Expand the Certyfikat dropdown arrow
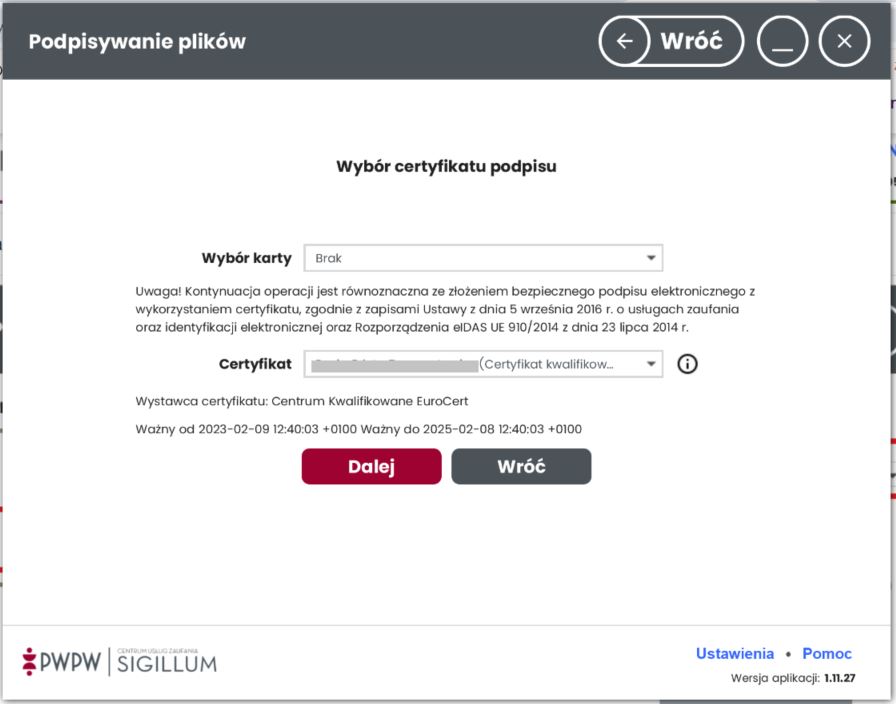 click(x=651, y=364)
